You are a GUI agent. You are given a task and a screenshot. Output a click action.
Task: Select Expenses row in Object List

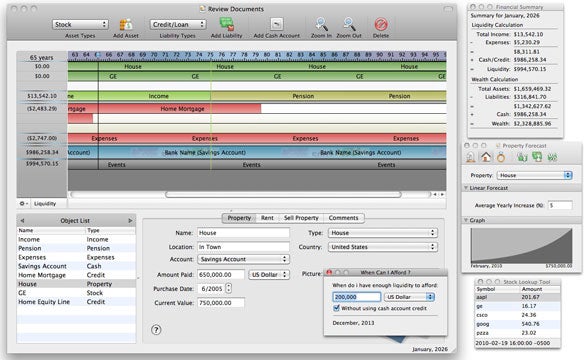(76, 257)
